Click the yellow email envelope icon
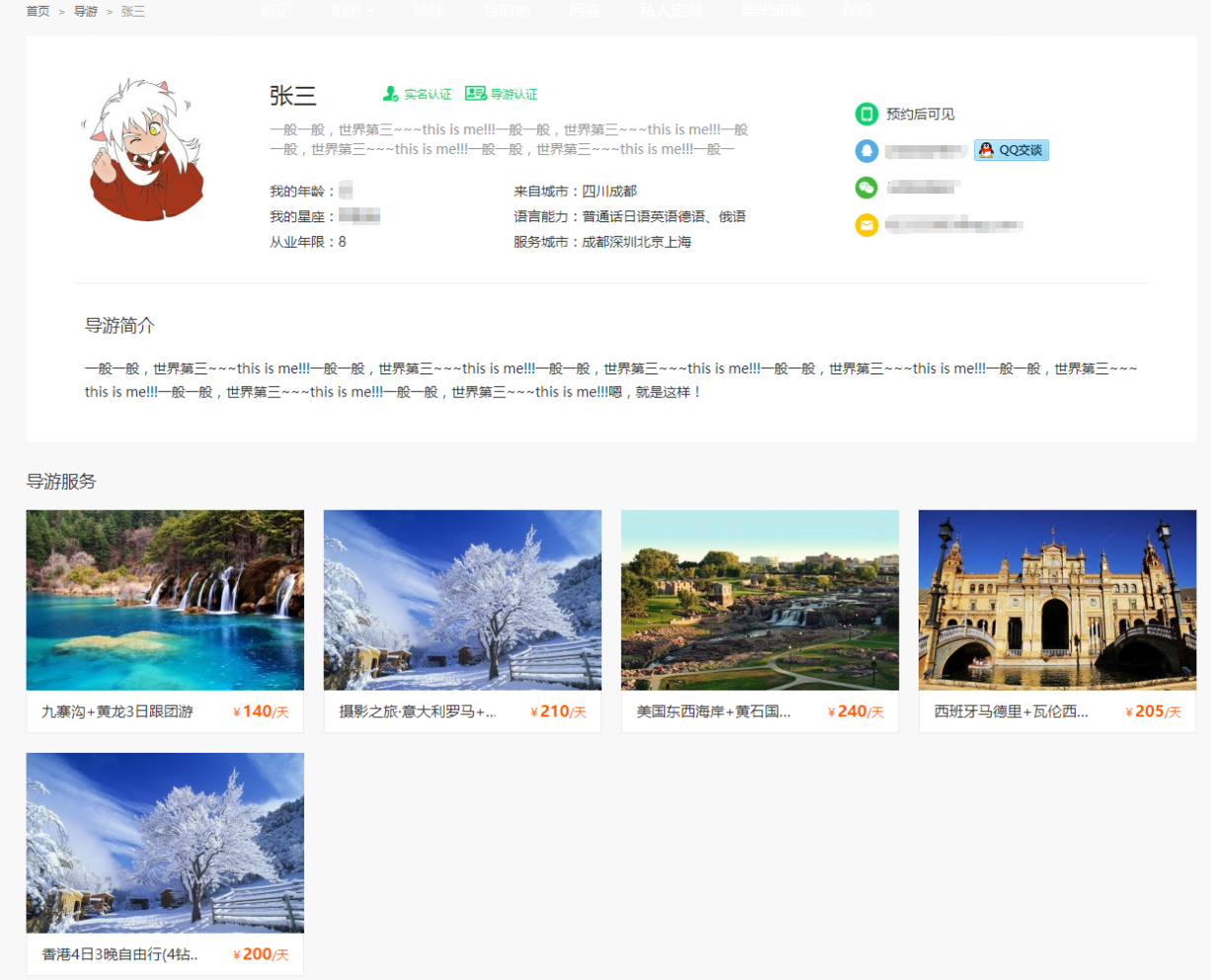Image resolution: width=1211 pixels, height=980 pixels. (866, 225)
